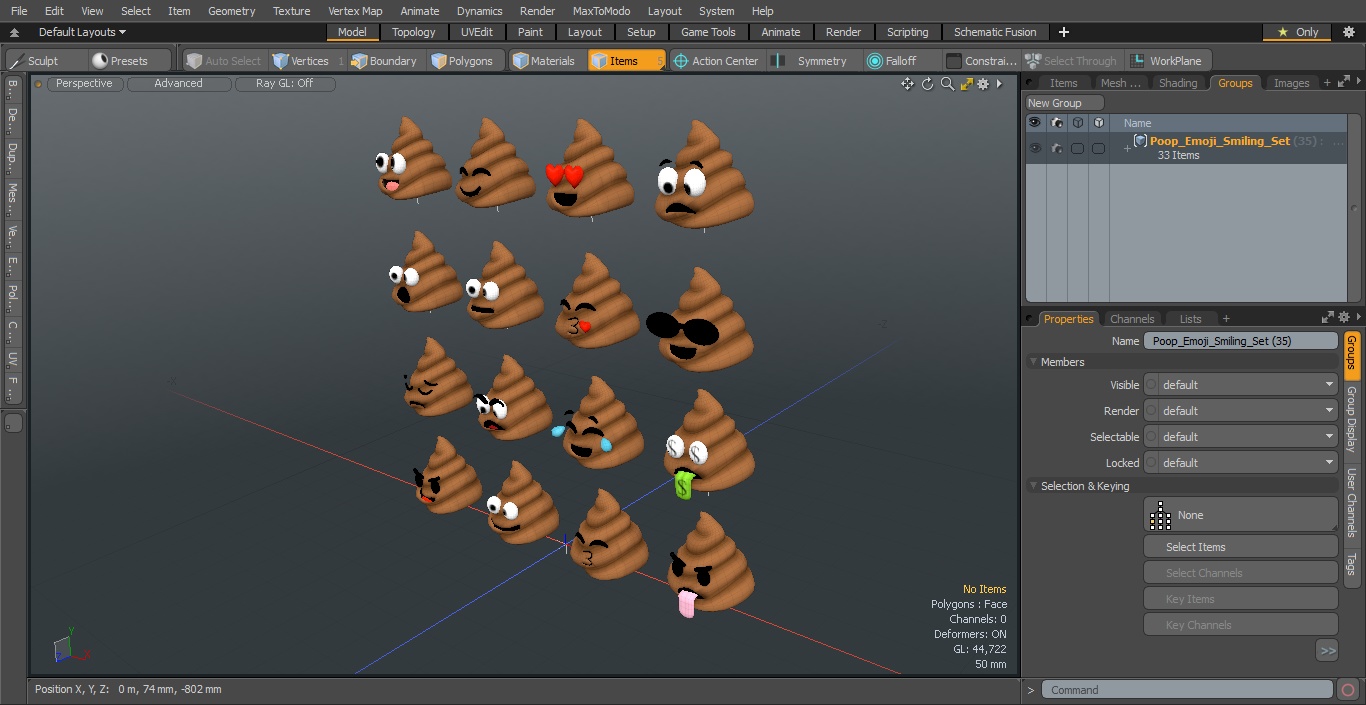
Task: Switch to Materials selection mode
Action: tap(544, 61)
